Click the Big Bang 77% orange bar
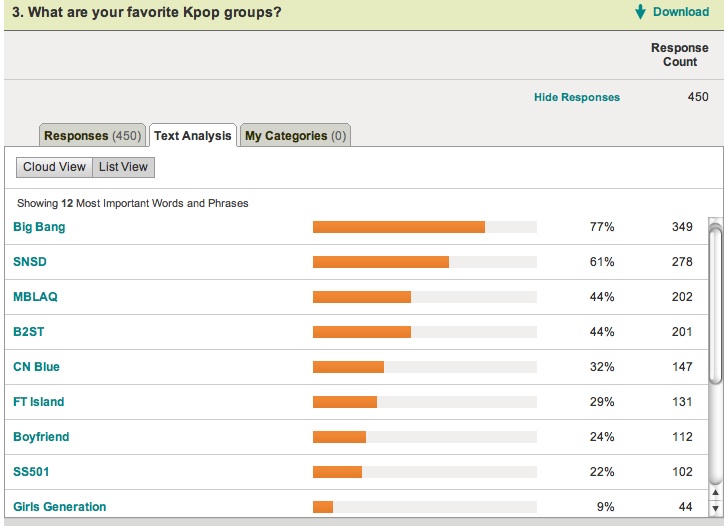 pyautogui.click(x=398, y=227)
